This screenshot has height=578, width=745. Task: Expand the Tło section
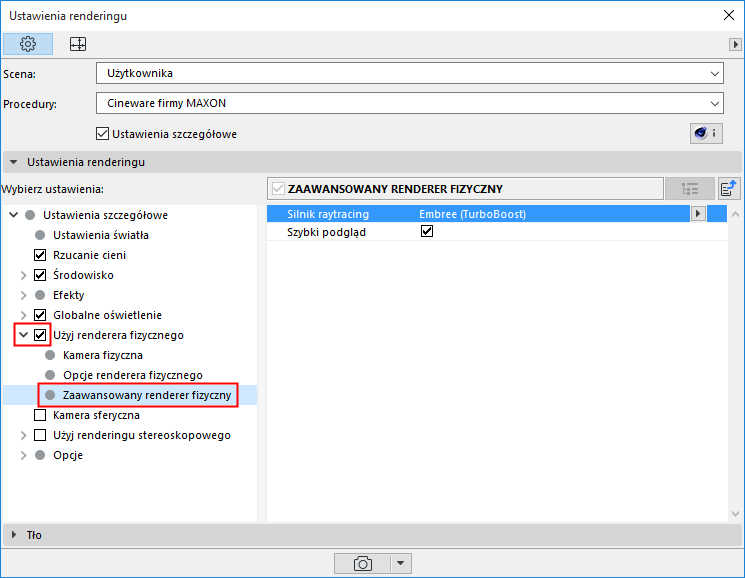pos(14,535)
